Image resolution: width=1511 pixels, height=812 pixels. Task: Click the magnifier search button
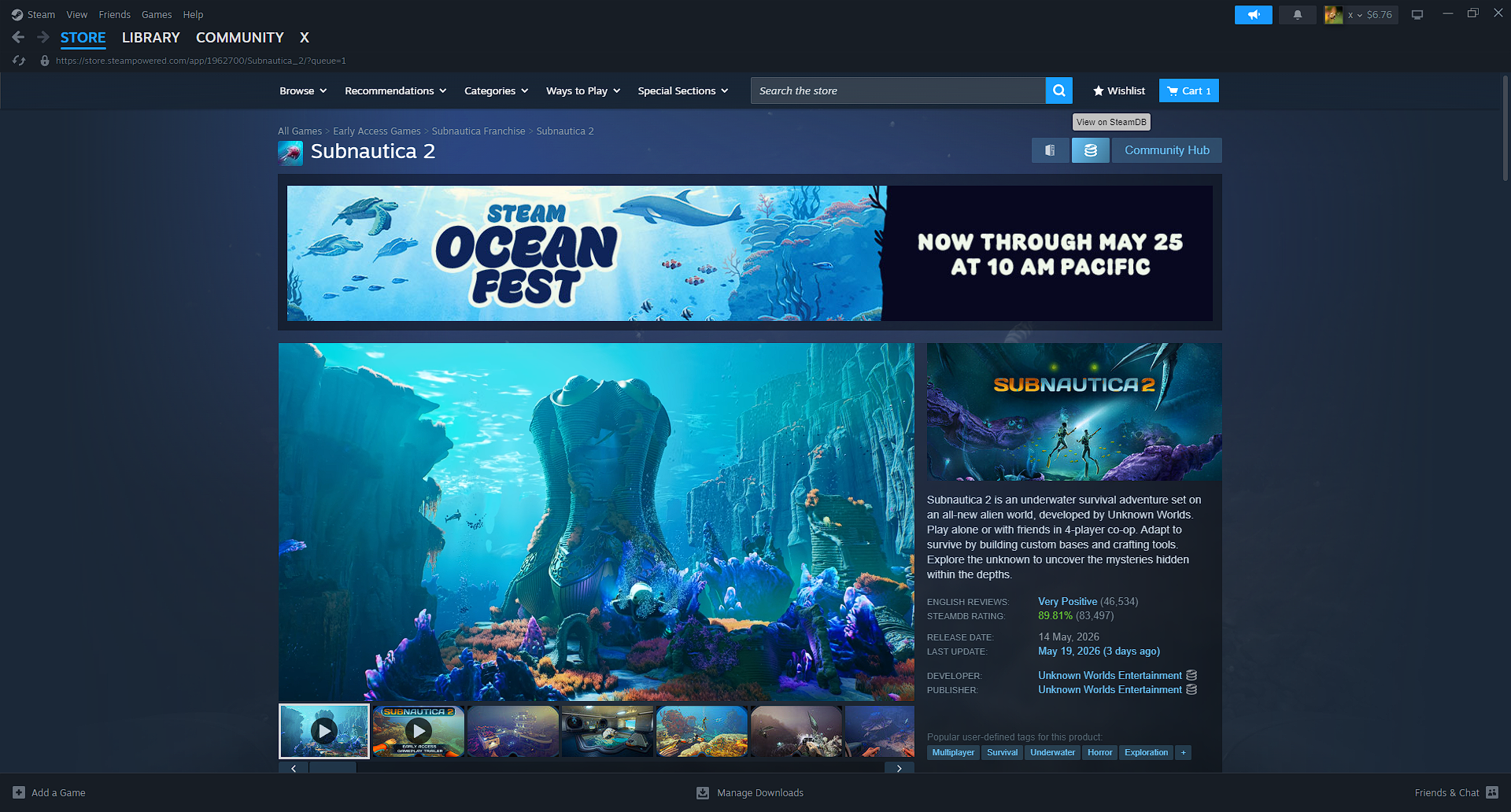pyautogui.click(x=1059, y=90)
